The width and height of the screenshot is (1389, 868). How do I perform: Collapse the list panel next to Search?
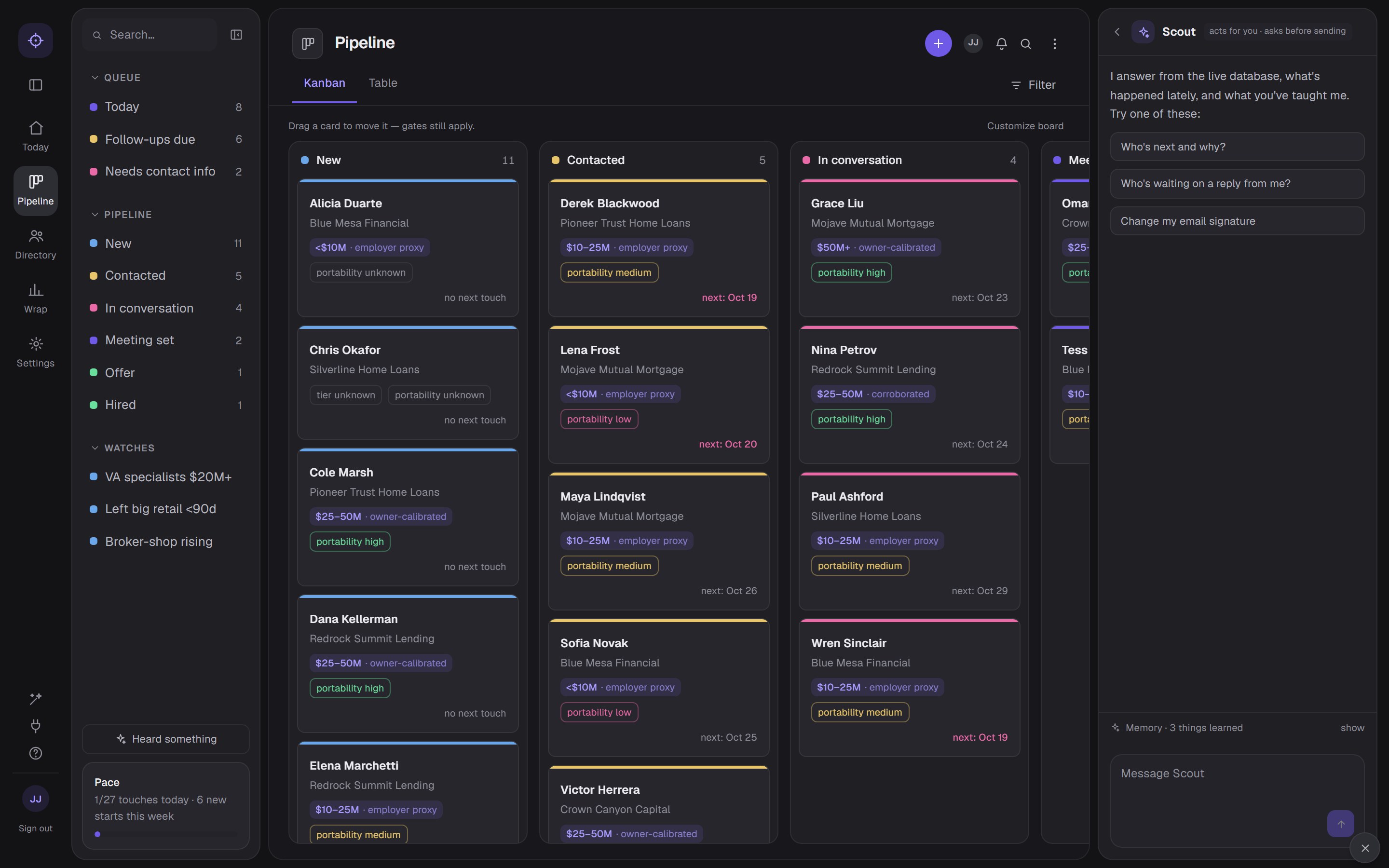[236, 34]
